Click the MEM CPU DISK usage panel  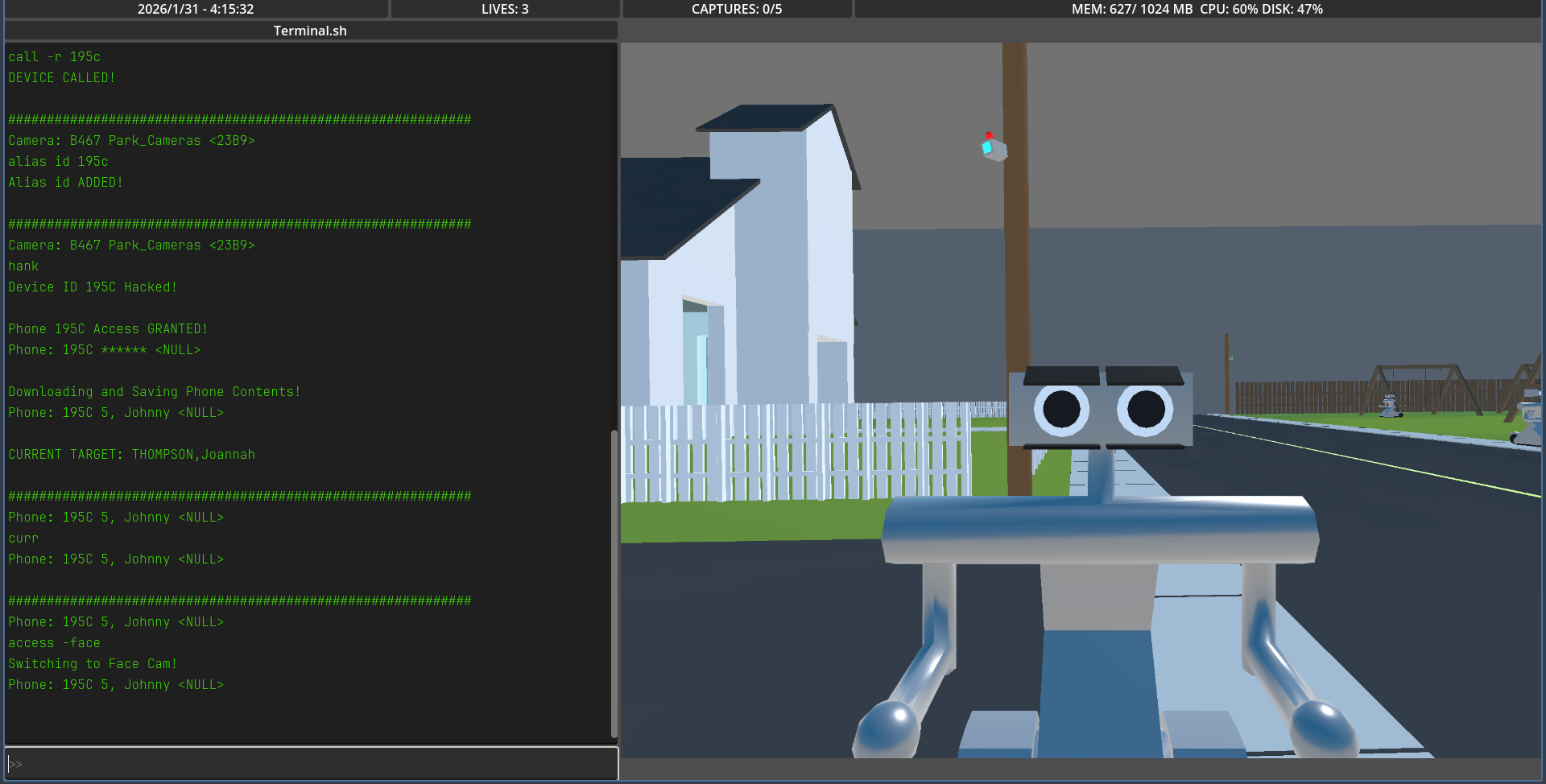(x=1197, y=9)
